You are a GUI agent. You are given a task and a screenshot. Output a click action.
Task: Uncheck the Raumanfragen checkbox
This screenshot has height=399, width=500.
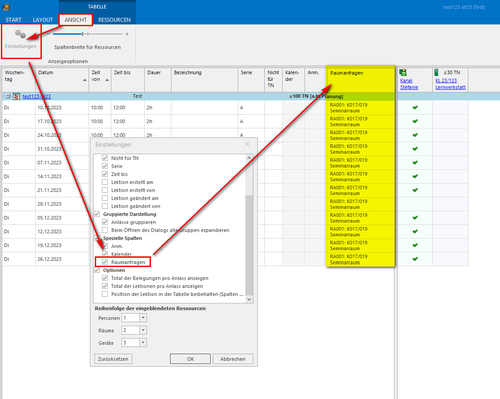pyautogui.click(x=105, y=262)
